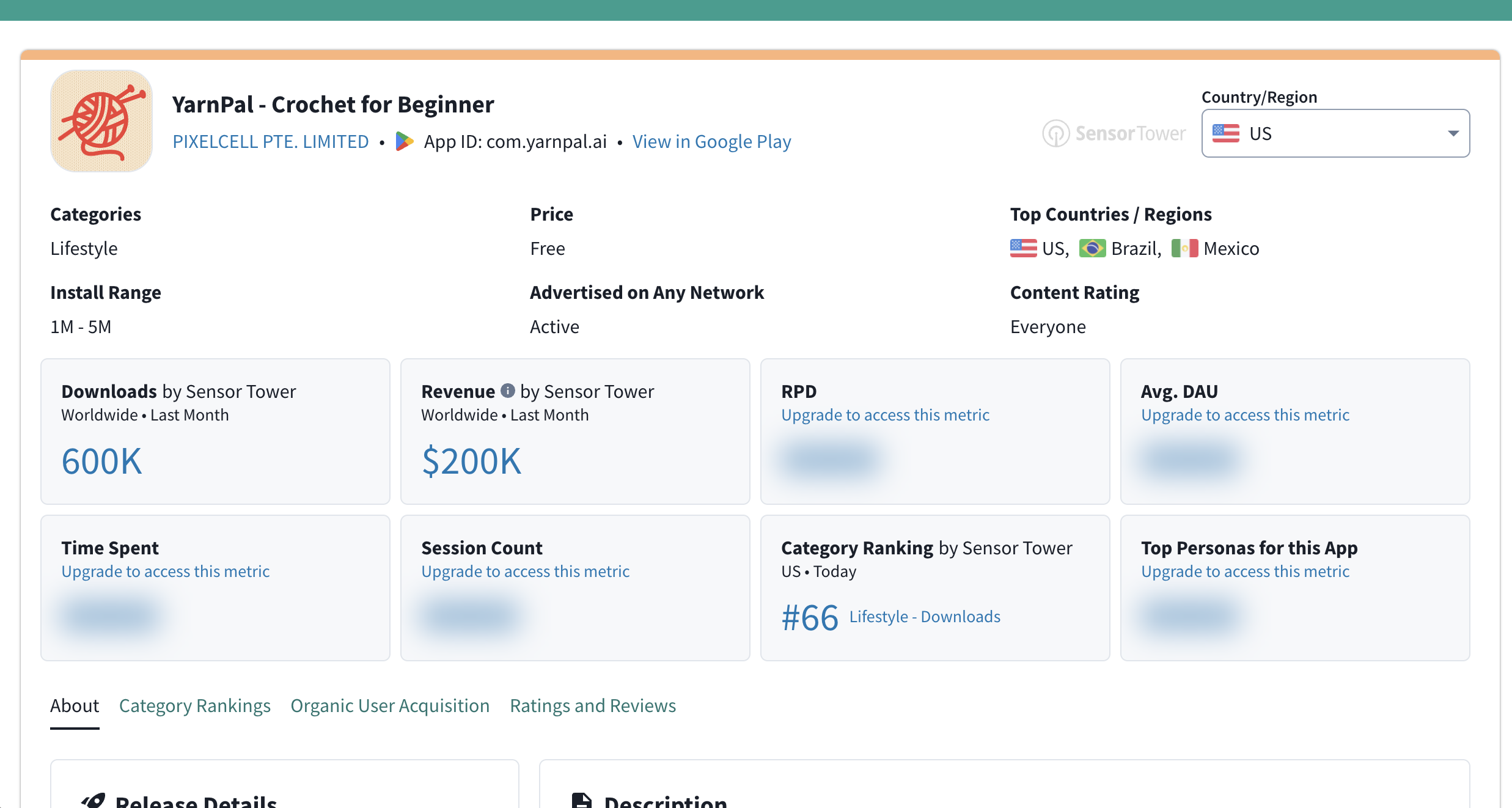
Task: Open the View in Google Play link
Action: 711,141
